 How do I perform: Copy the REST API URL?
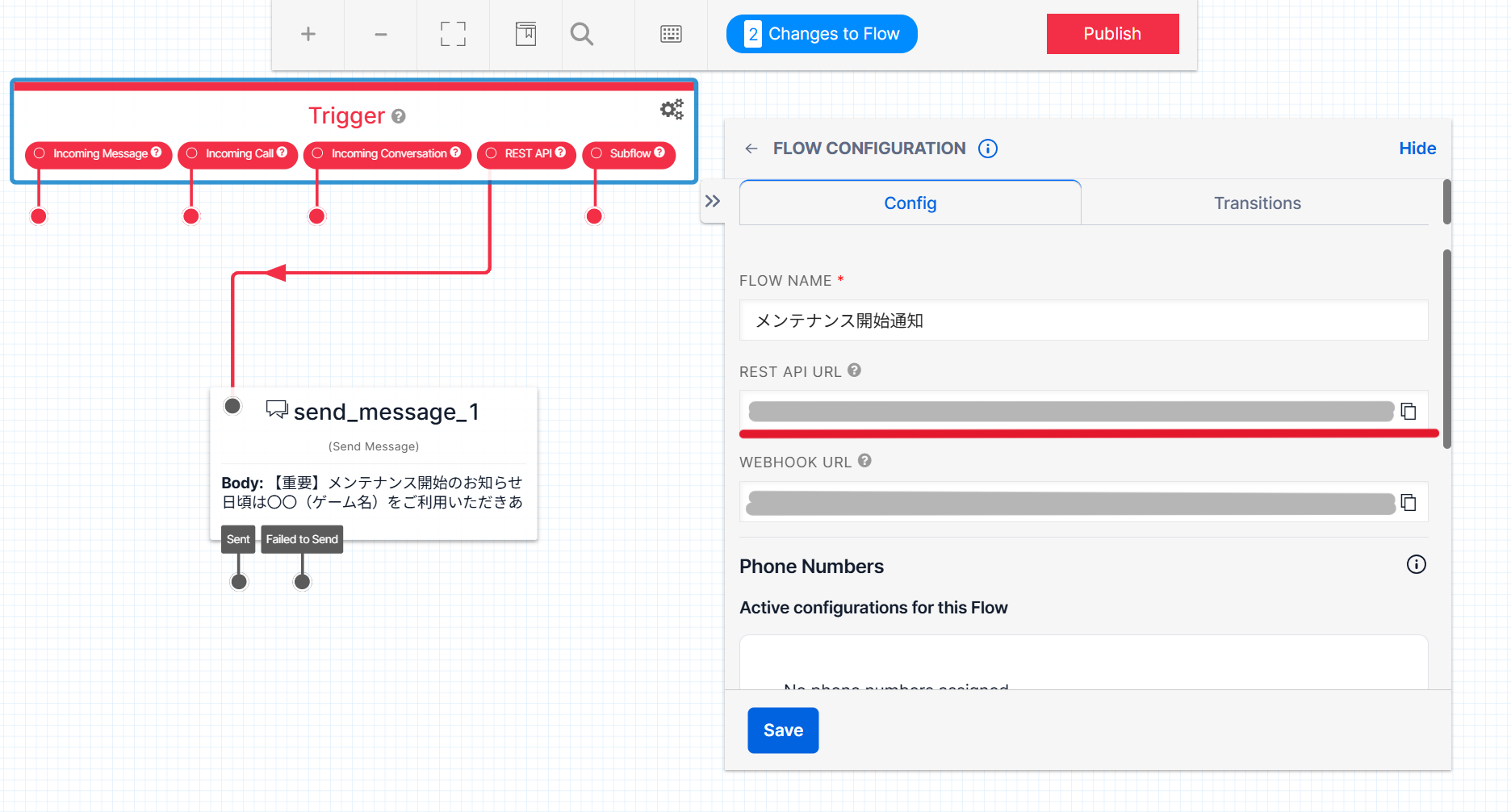[1409, 412]
